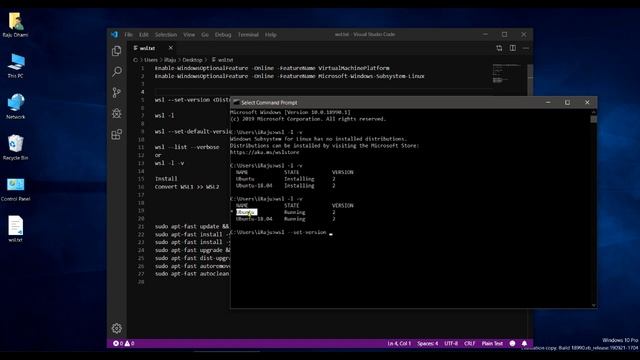Change indentation via Spaces: 4
Screen dimensions: 640x360
pos(427,343)
